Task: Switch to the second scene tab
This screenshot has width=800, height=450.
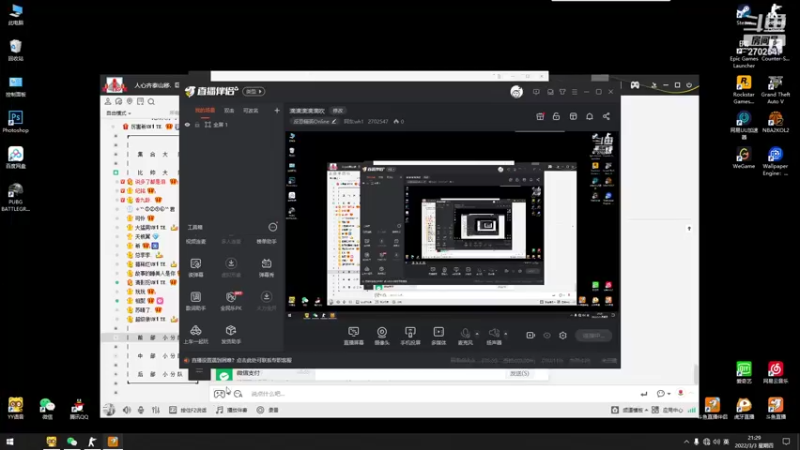Action: pyautogui.click(x=229, y=110)
